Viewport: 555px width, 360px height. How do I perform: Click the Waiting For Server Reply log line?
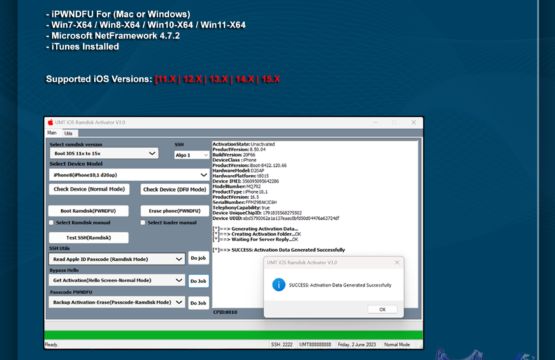(255, 239)
